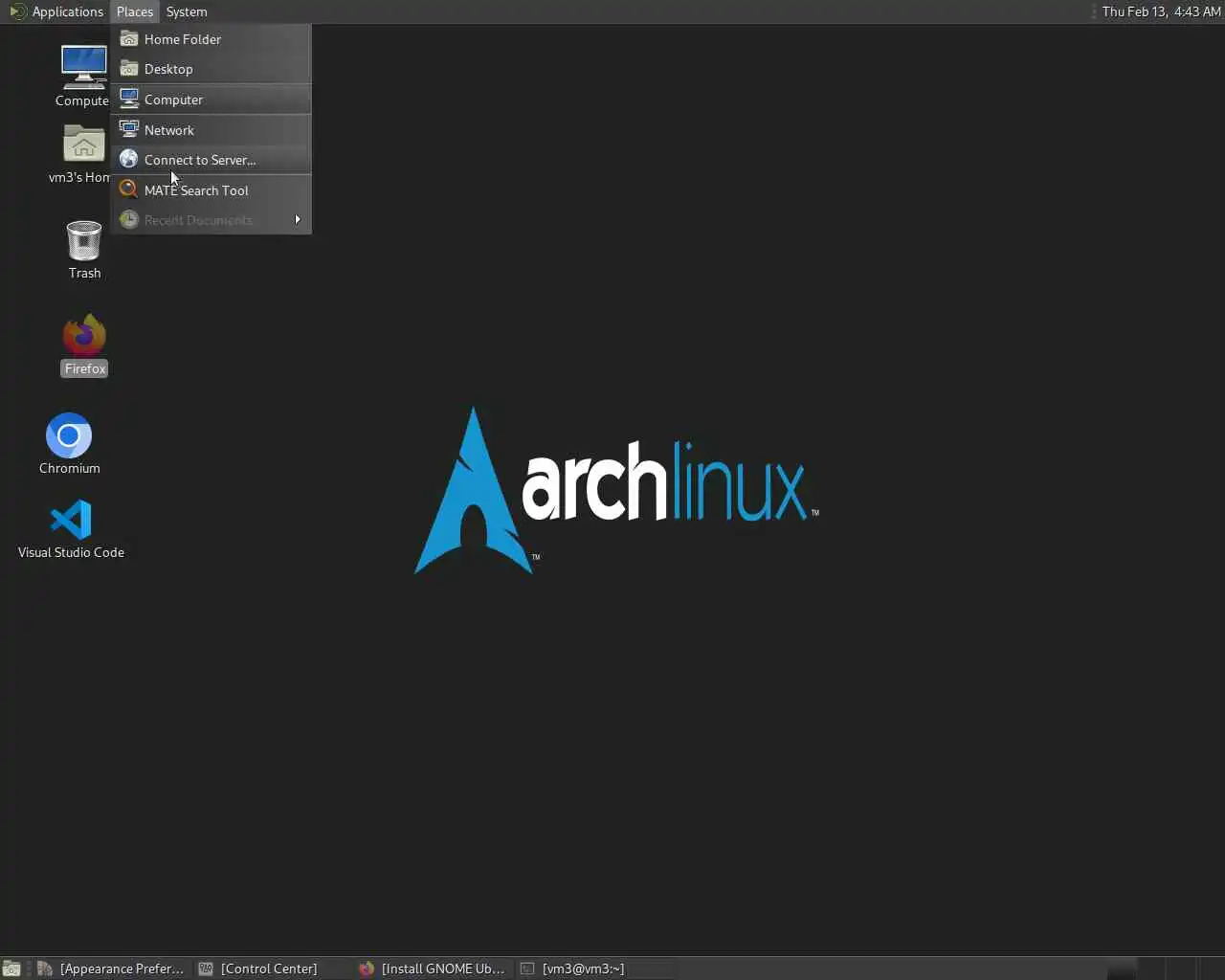Choose Home Folder from the Places menu
Image resolution: width=1225 pixels, height=980 pixels.
click(x=212, y=39)
